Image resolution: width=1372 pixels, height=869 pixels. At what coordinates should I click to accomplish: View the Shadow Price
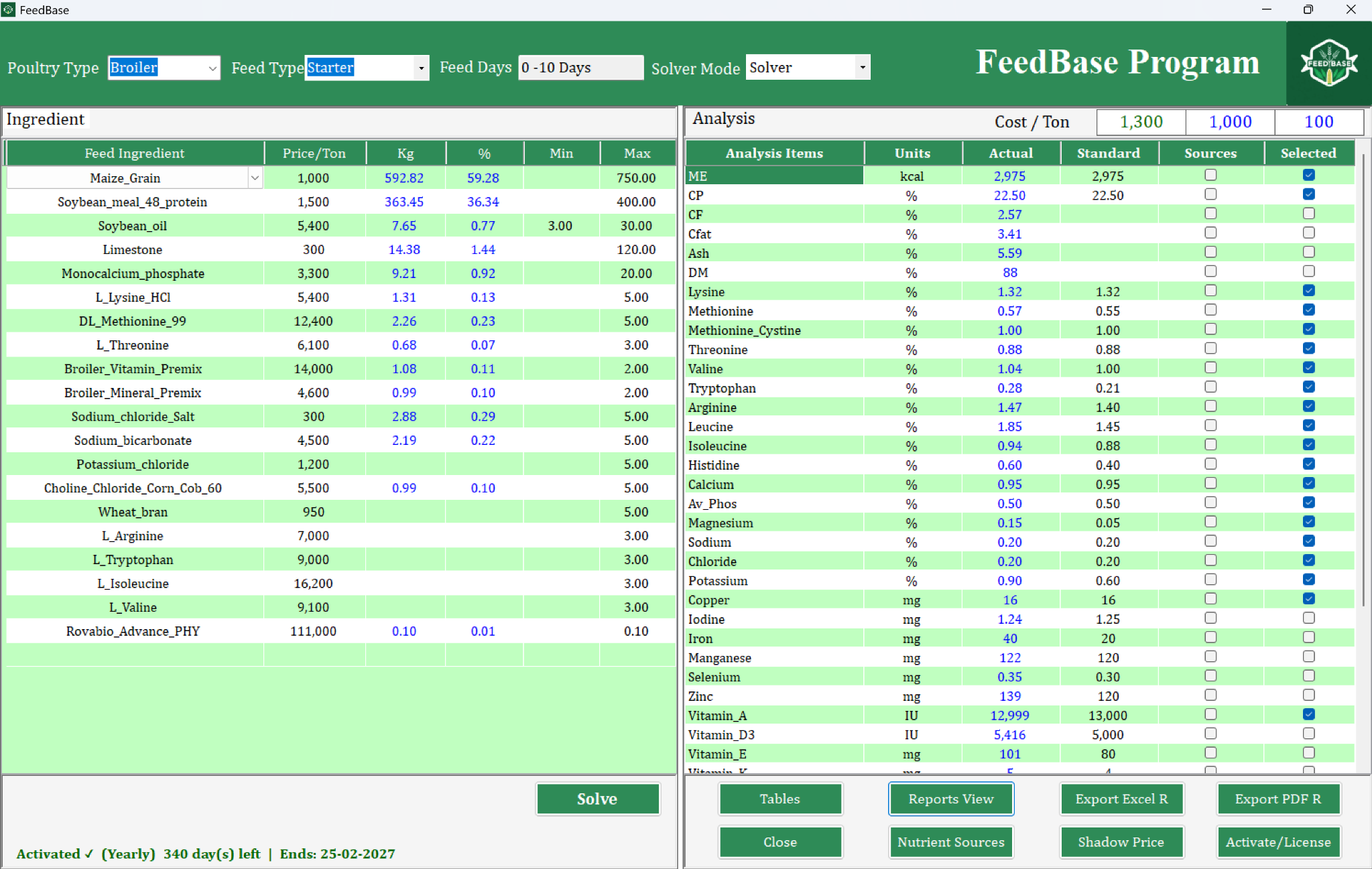[x=1121, y=842]
